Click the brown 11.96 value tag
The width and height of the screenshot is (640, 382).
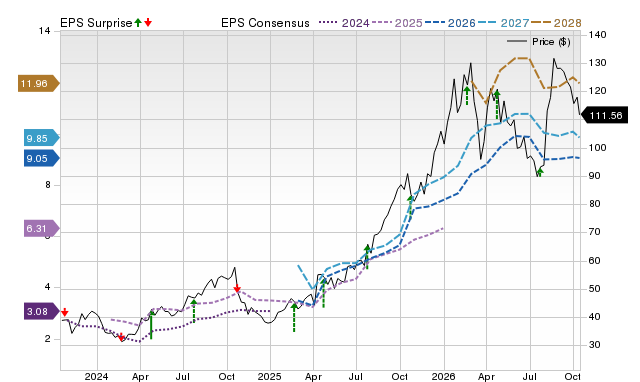39,84
